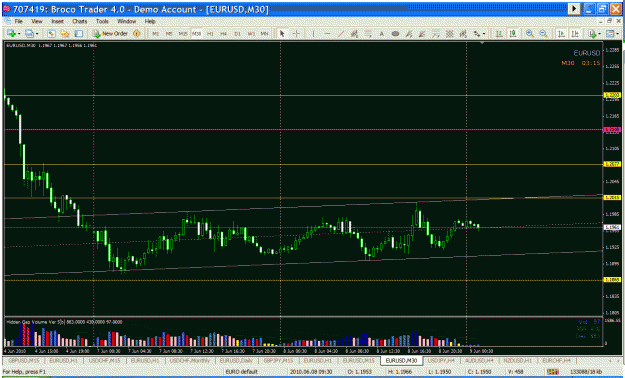This screenshot has height=378, width=625.
Task: Toggle chart shift icon
Action: [575, 34]
